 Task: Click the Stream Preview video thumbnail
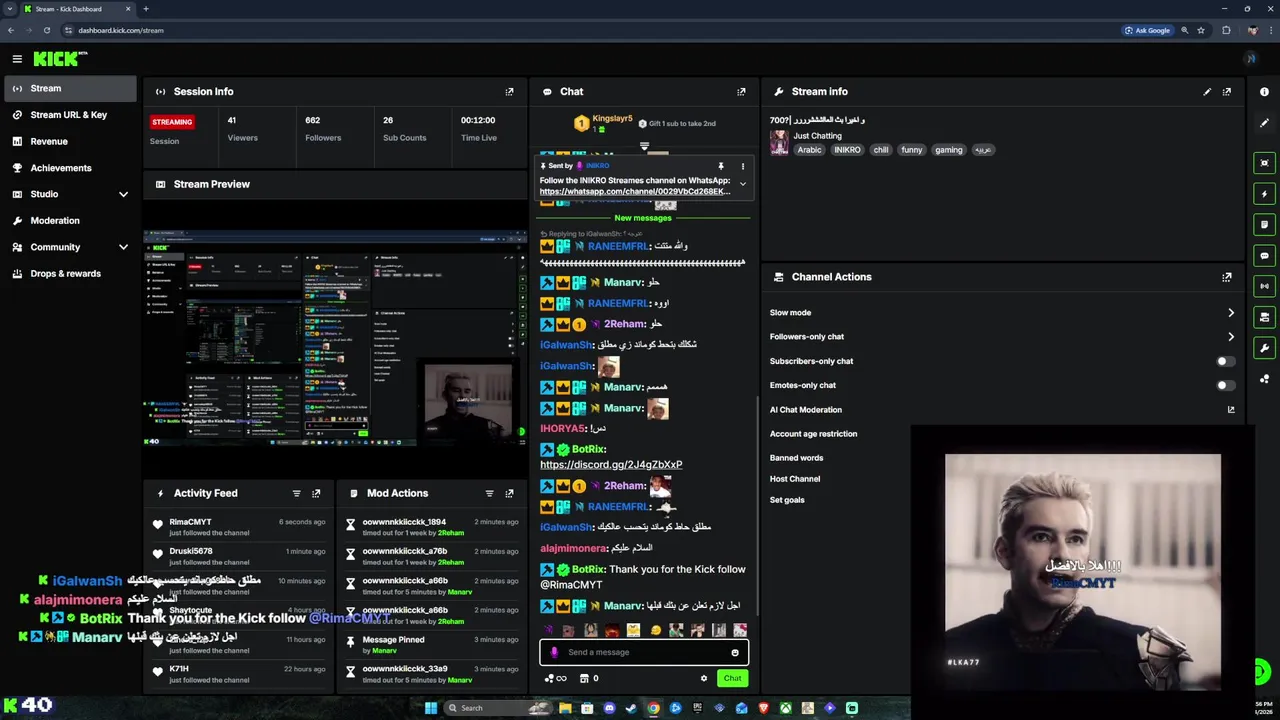click(x=335, y=337)
